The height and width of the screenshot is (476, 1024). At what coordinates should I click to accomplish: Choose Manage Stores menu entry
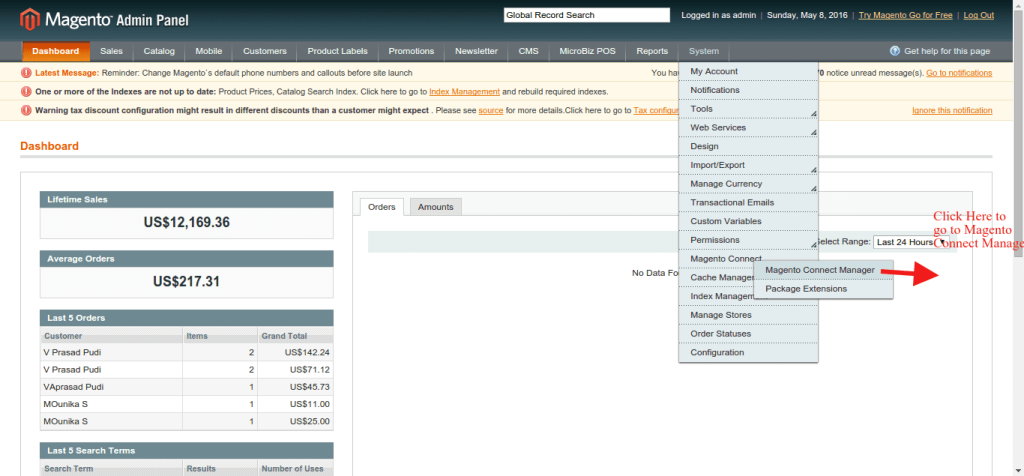coord(748,315)
